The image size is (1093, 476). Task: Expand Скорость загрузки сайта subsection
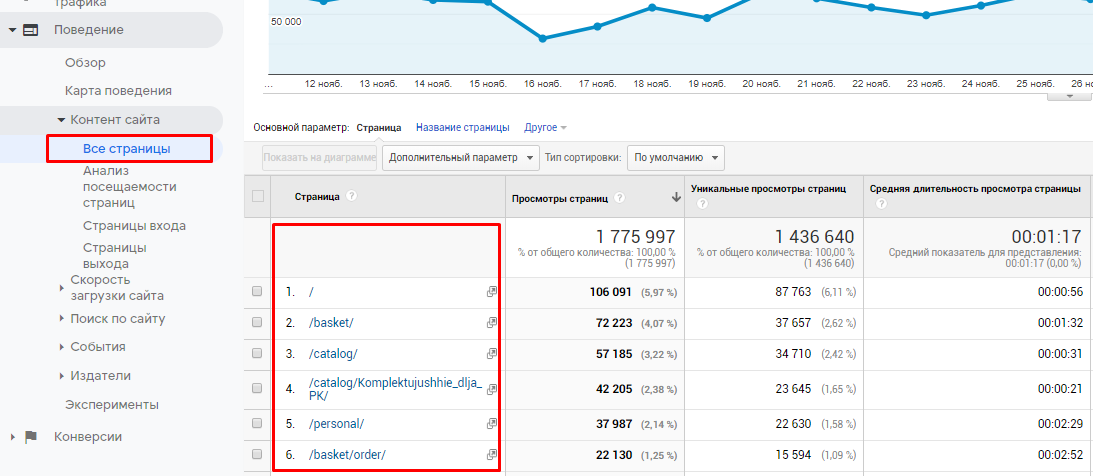[61, 288]
